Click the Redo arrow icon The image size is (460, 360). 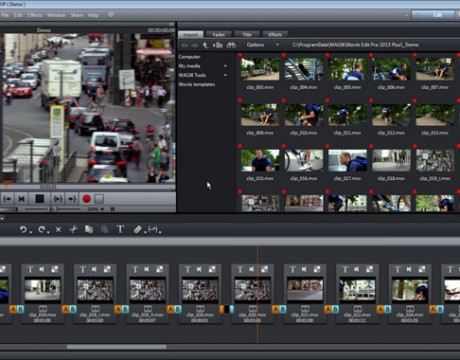click(x=41, y=229)
